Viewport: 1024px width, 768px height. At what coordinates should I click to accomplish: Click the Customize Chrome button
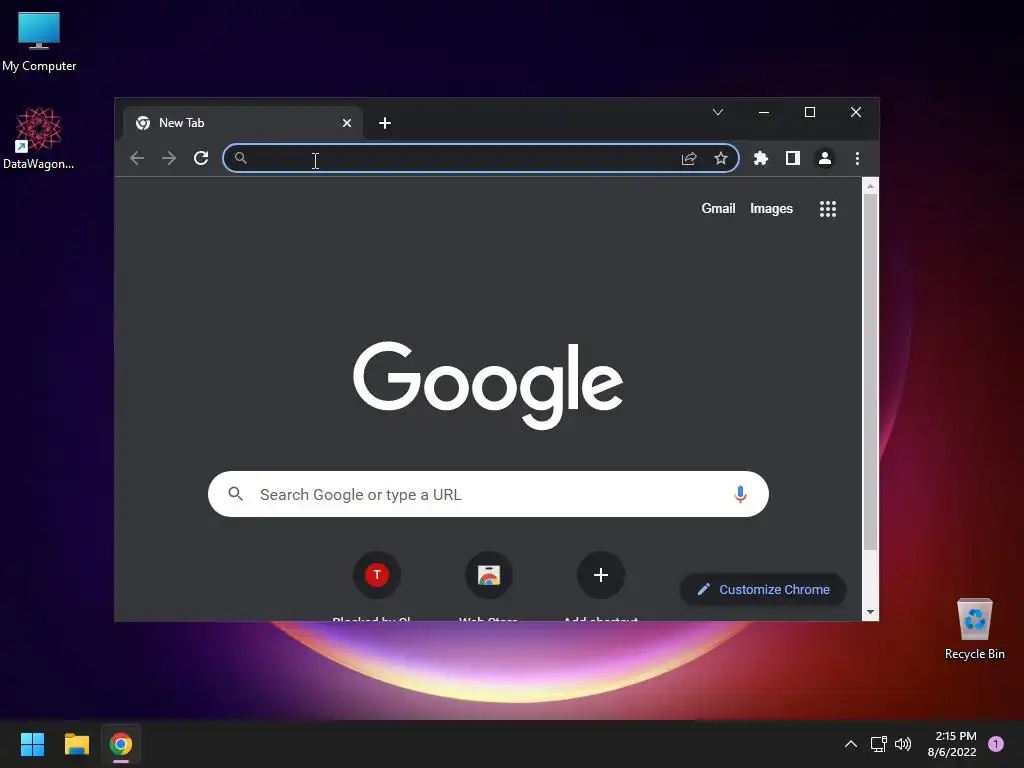pos(763,590)
